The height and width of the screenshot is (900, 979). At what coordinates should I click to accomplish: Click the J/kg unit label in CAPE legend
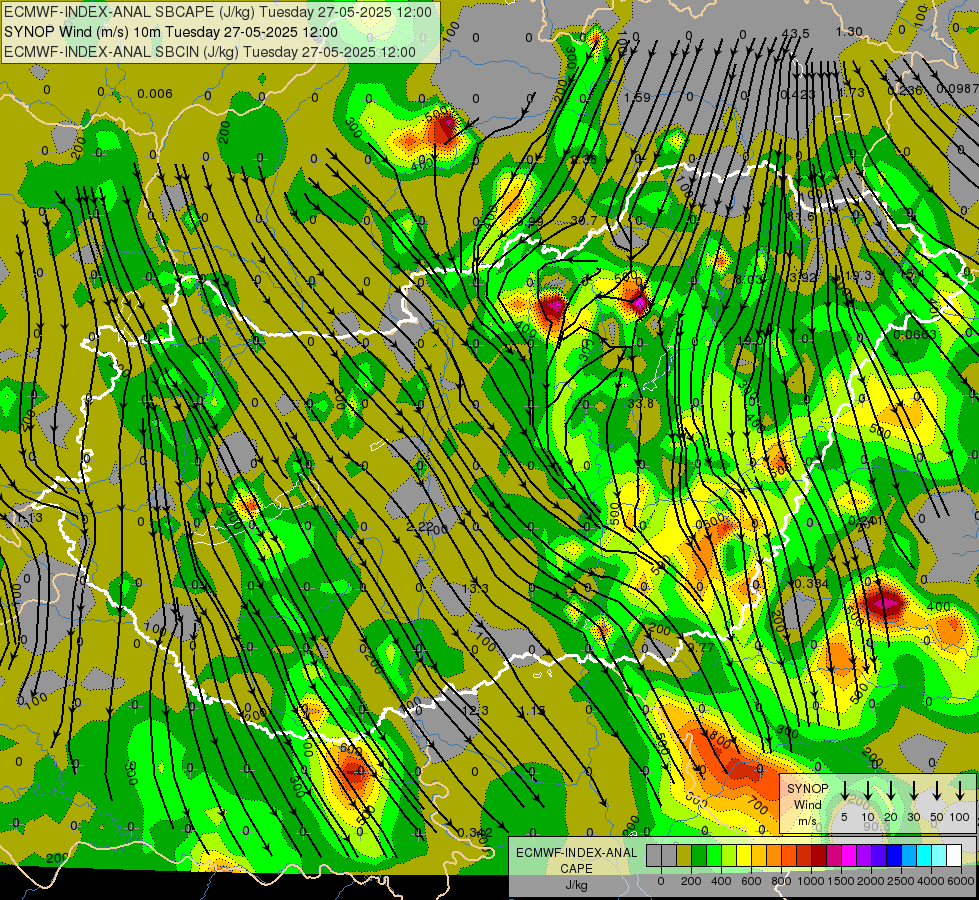576,885
